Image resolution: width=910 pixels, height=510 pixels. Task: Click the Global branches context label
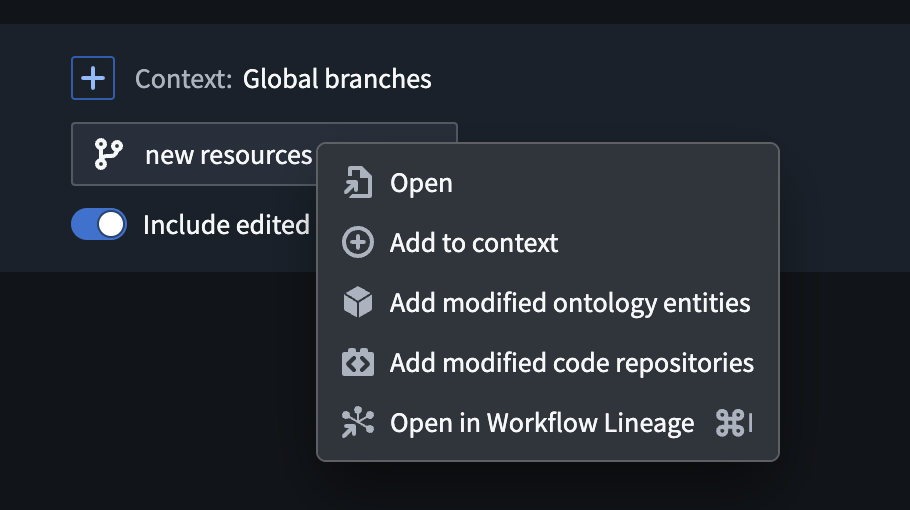click(x=337, y=79)
